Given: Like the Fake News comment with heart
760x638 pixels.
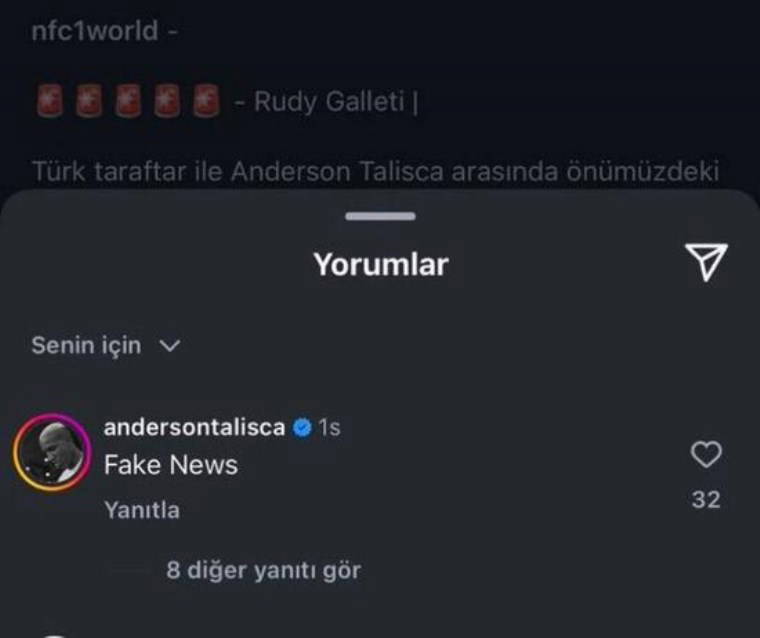Looking at the screenshot, I should (706, 454).
